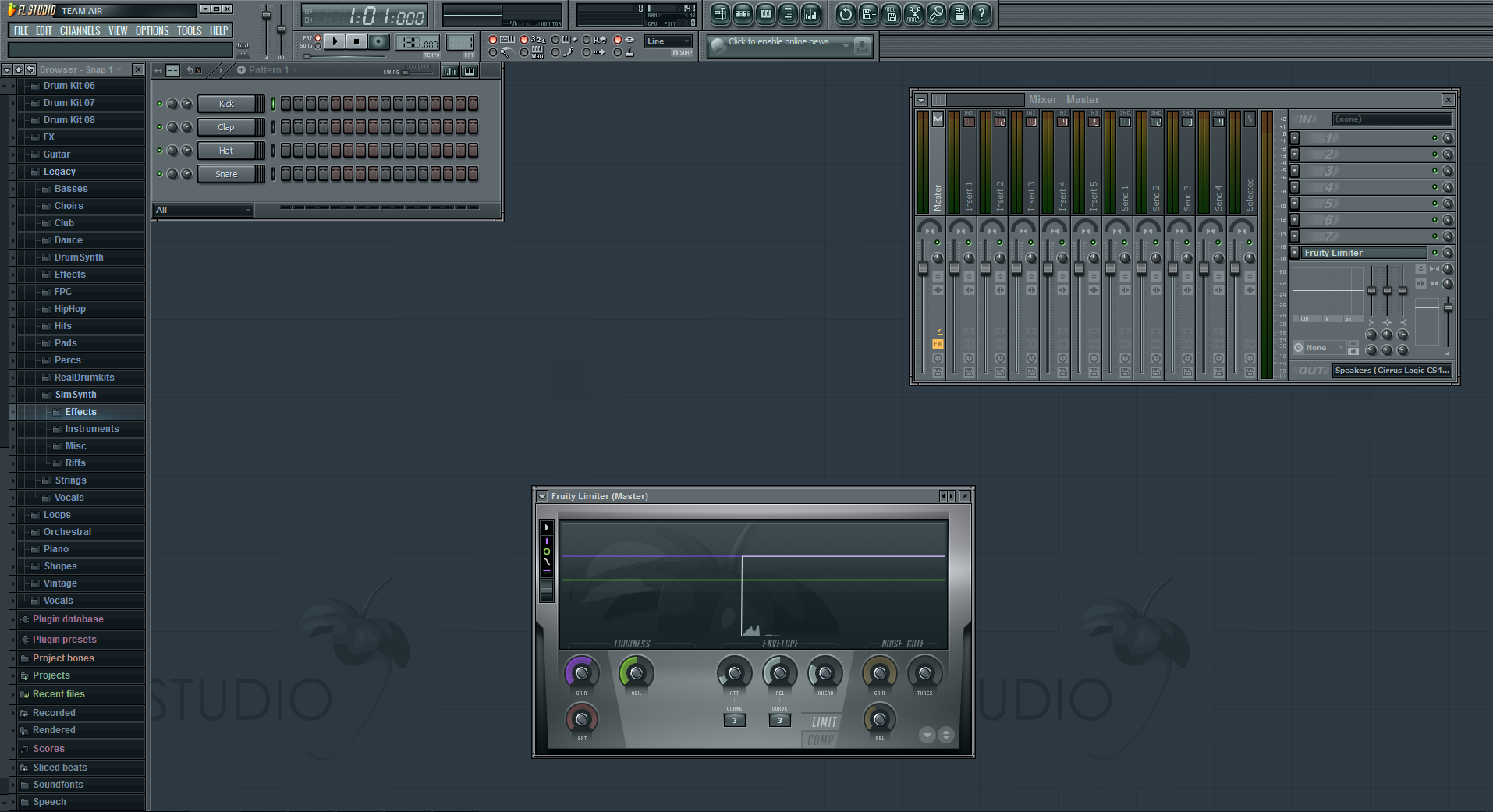Toggle wait for input before recording
Viewport: 1493px width, 812px height.
[524, 52]
